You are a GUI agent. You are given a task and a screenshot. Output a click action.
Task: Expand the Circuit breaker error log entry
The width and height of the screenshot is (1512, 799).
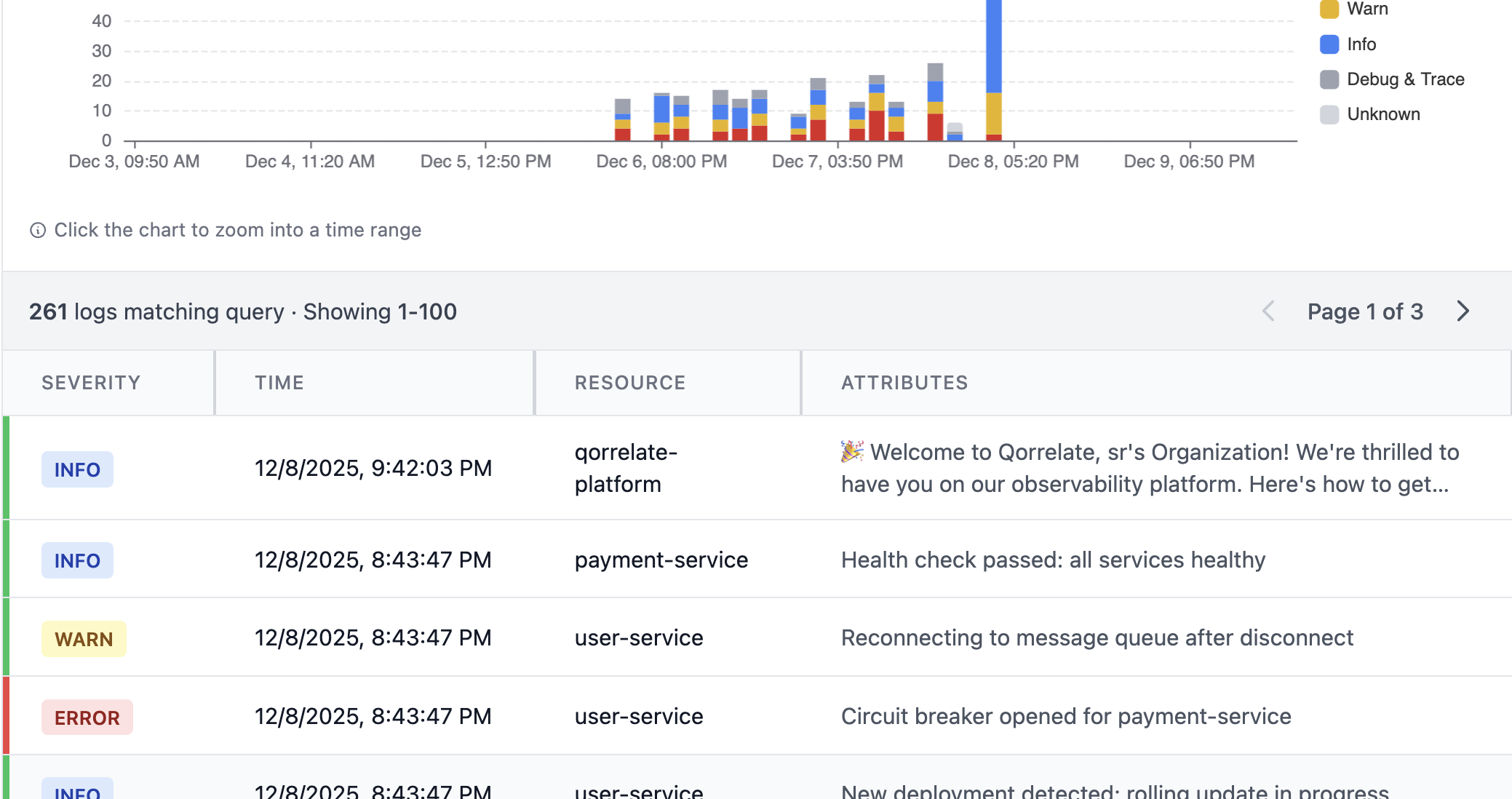coord(1066,716)
